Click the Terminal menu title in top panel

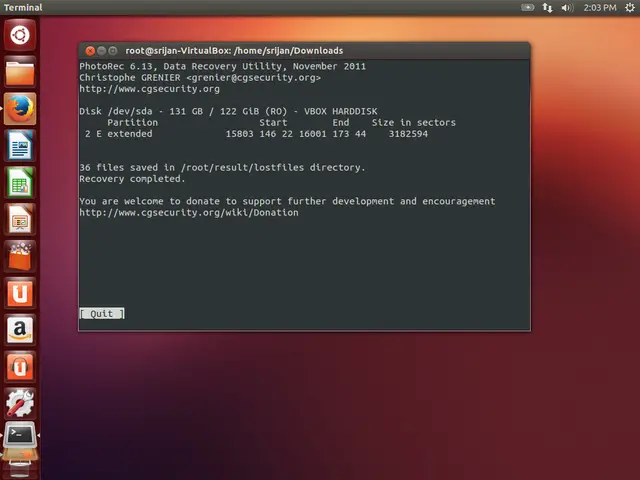23,7
